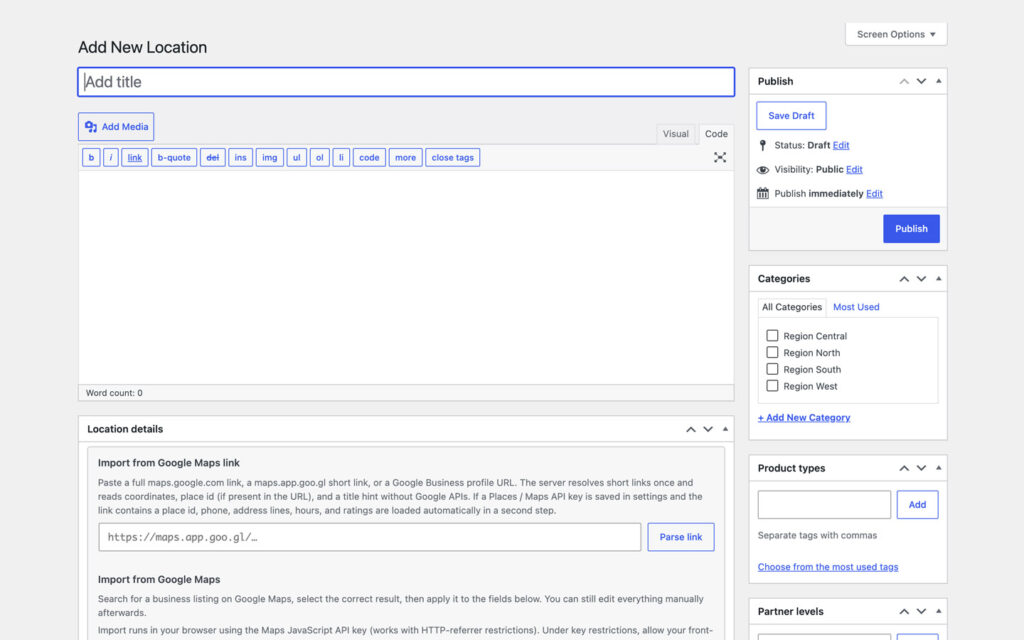1024x640 pixels.
Task: Move Categories panel up
Action: [x=904, y=279]
